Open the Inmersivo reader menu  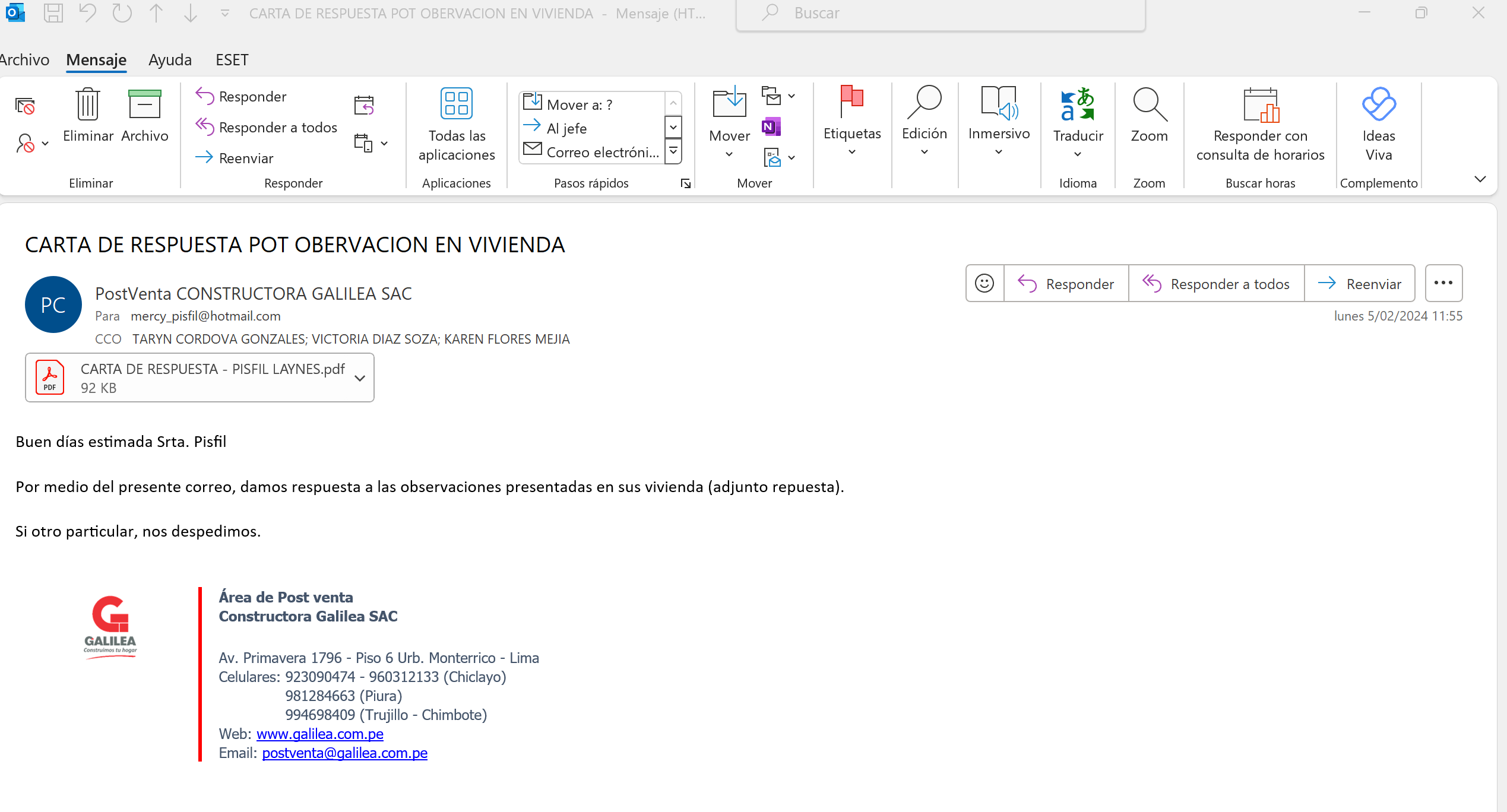[x=999, y=122]
